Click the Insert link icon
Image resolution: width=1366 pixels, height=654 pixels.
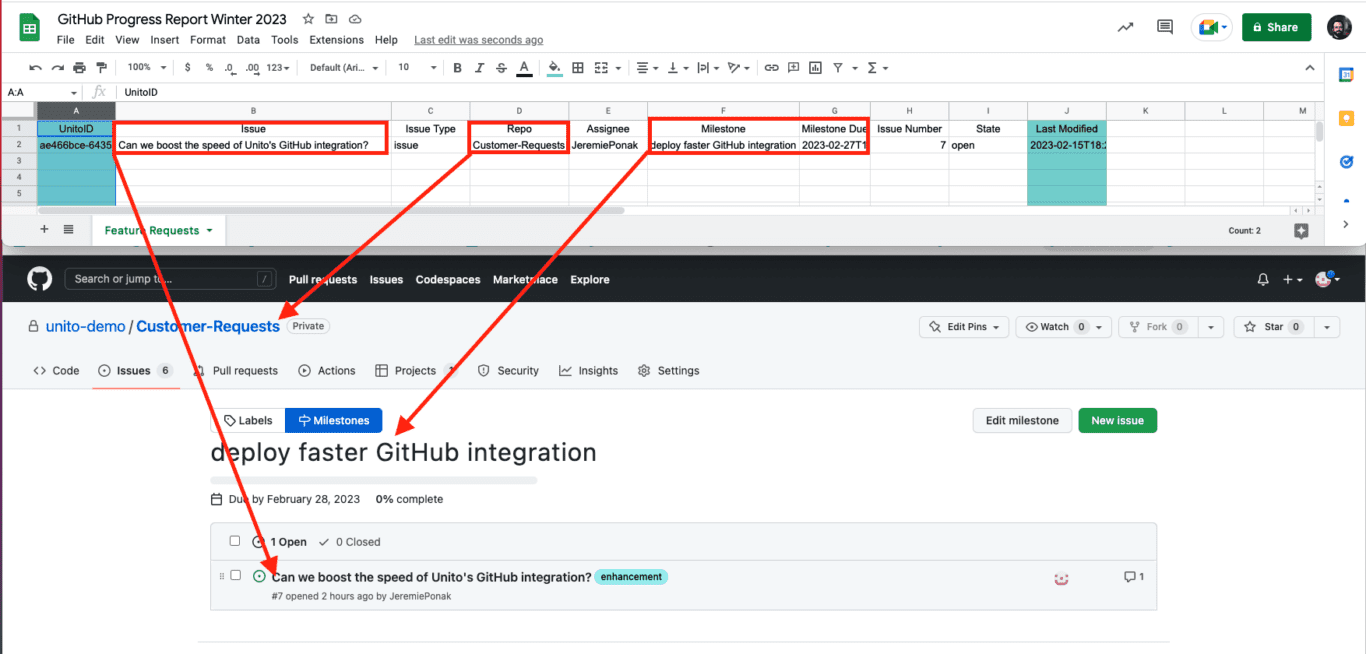[x=771, y=68]
